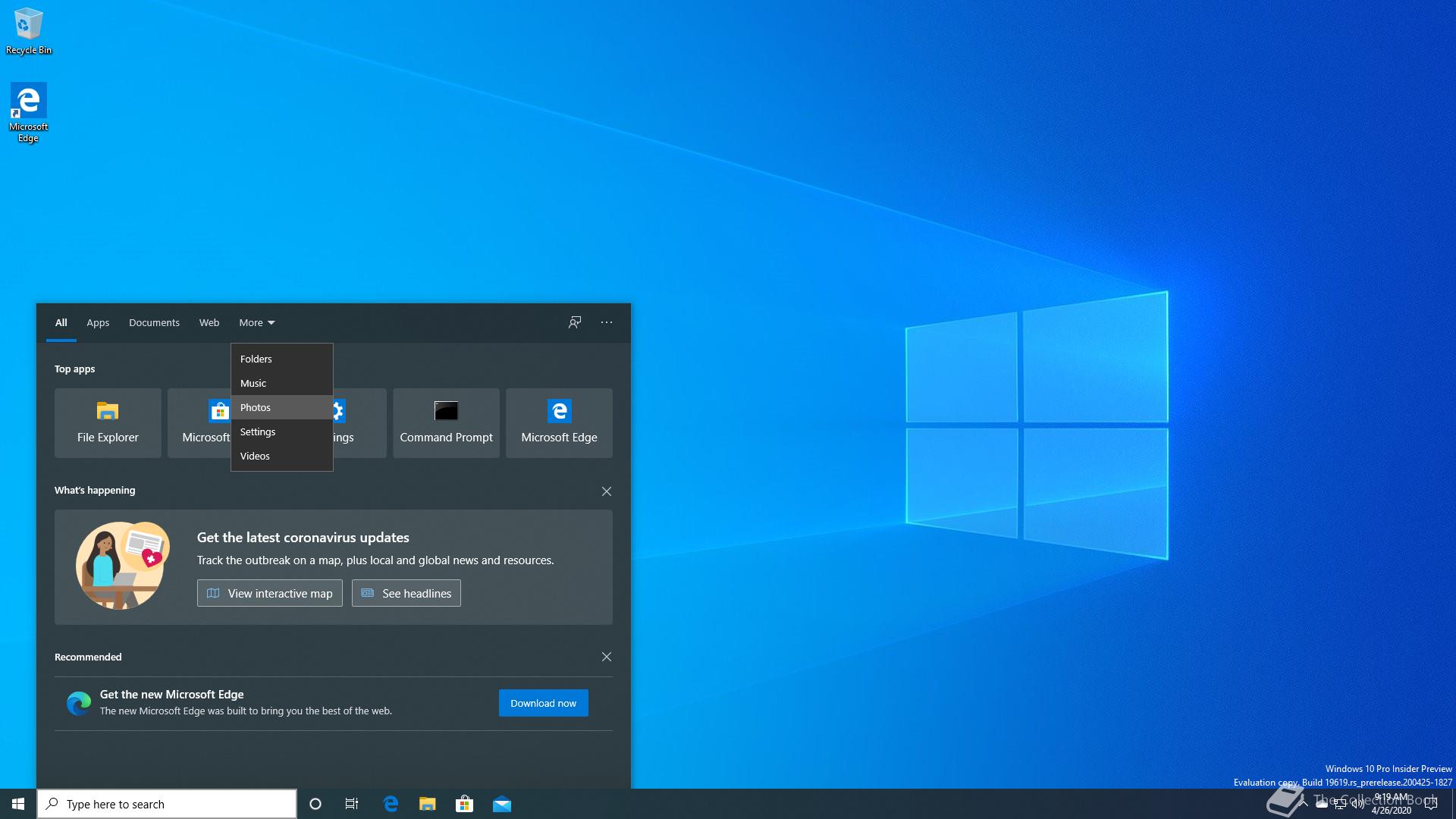Choose Settings in the More menu
The image size is (1456, 819).
(x=282, y=431)
